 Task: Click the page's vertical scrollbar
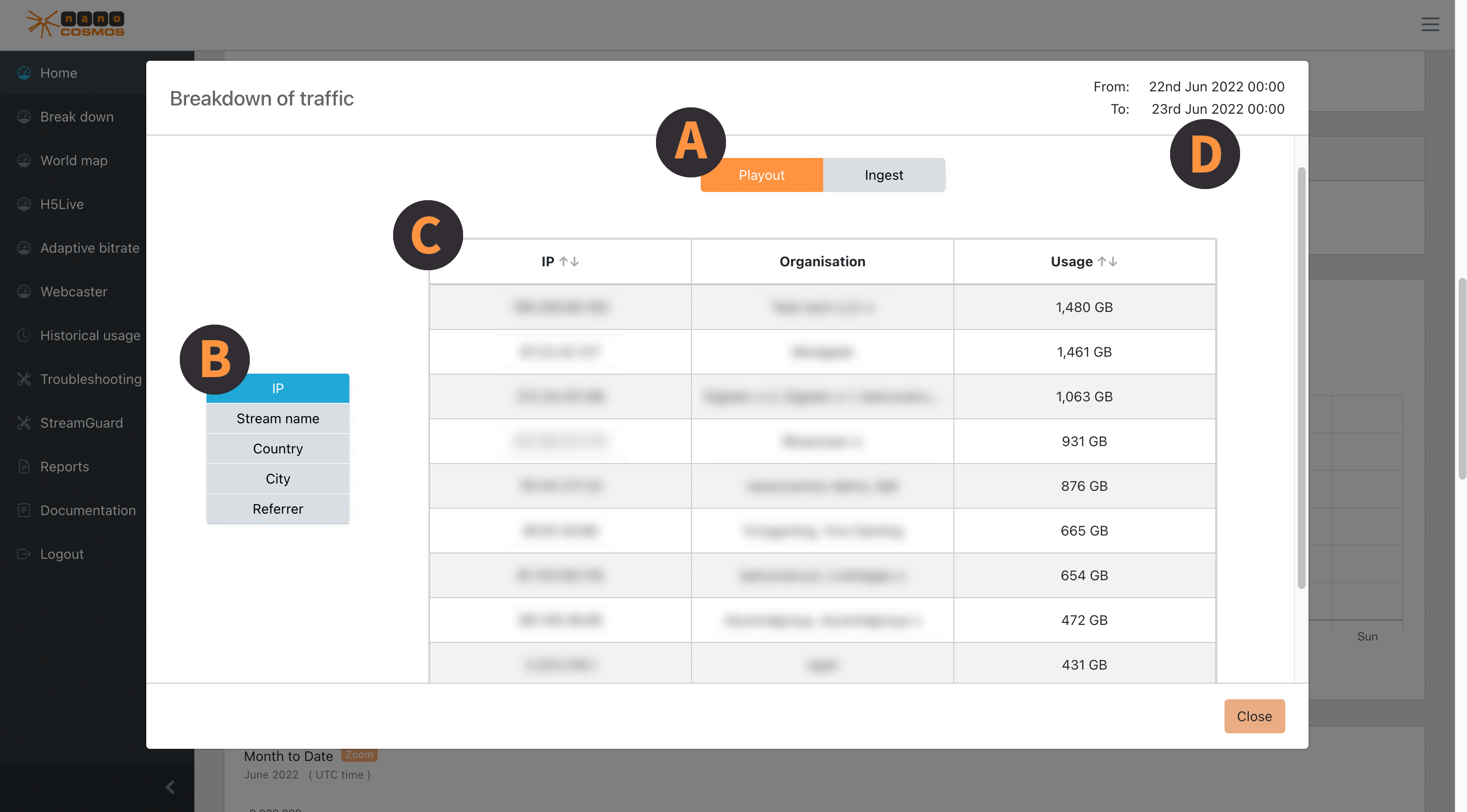tap(1462, 379)
